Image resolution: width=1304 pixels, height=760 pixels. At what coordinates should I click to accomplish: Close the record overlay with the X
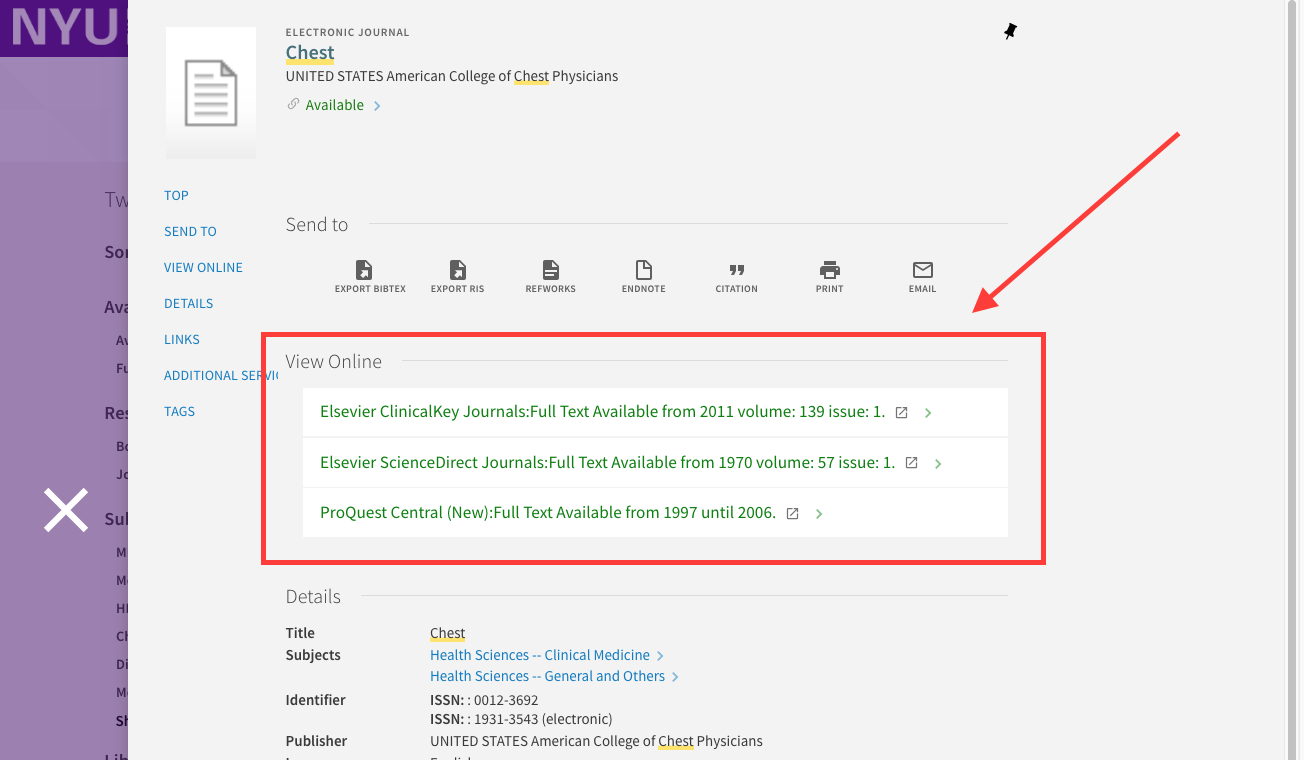click(66, 510)
